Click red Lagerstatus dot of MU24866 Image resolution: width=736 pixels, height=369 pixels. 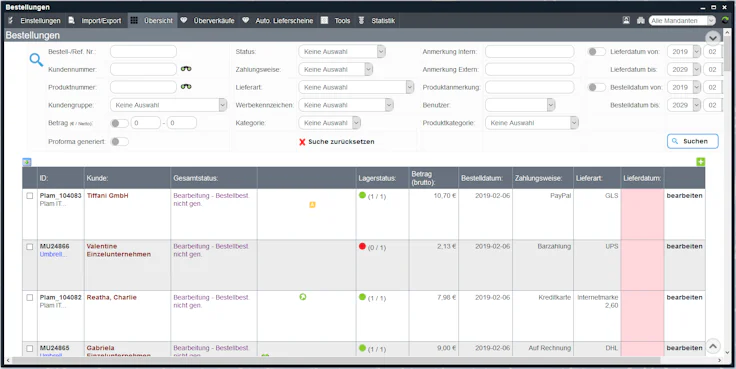[362, 246]
